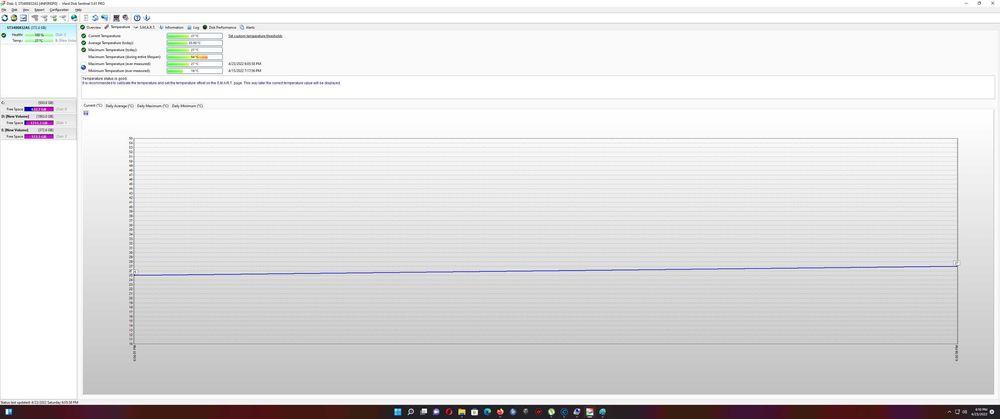Image resolution: width=1000 pixels, height=419 pixels.
Task: Open the Windows Start menu
Action: (398, 412)
